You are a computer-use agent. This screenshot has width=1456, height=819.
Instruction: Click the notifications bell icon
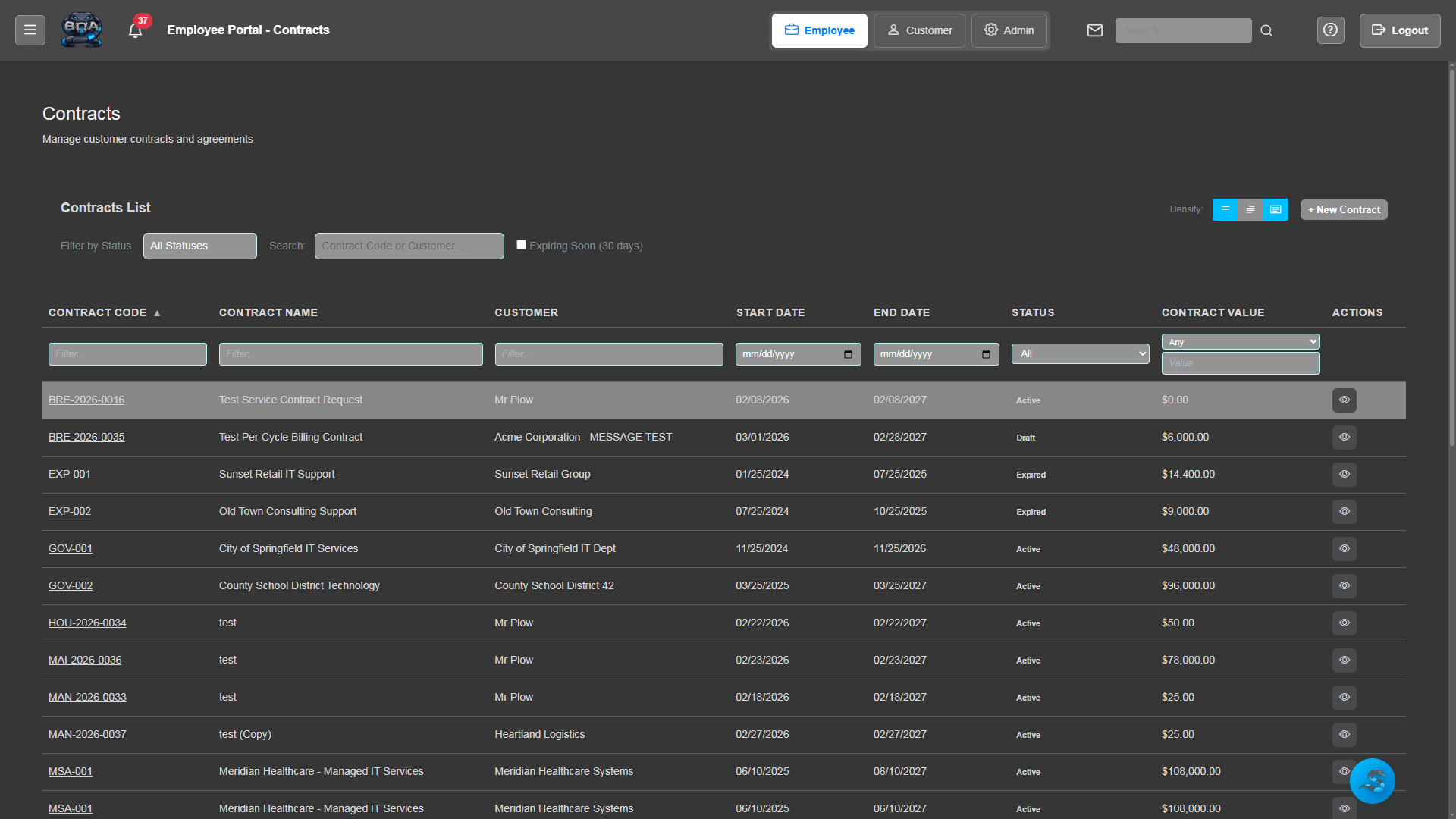pyautogui.click(x=135, y=30)
